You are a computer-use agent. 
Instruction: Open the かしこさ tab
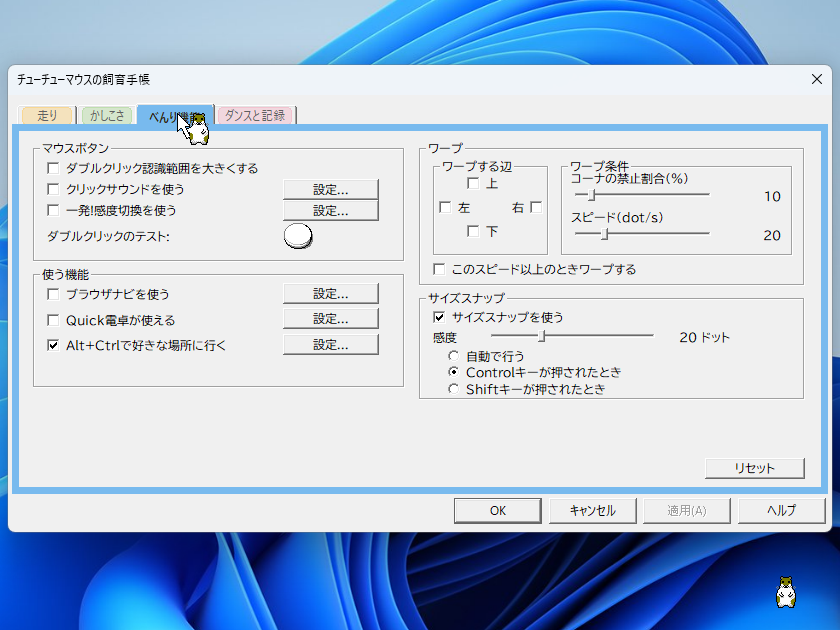coord(107,115)
